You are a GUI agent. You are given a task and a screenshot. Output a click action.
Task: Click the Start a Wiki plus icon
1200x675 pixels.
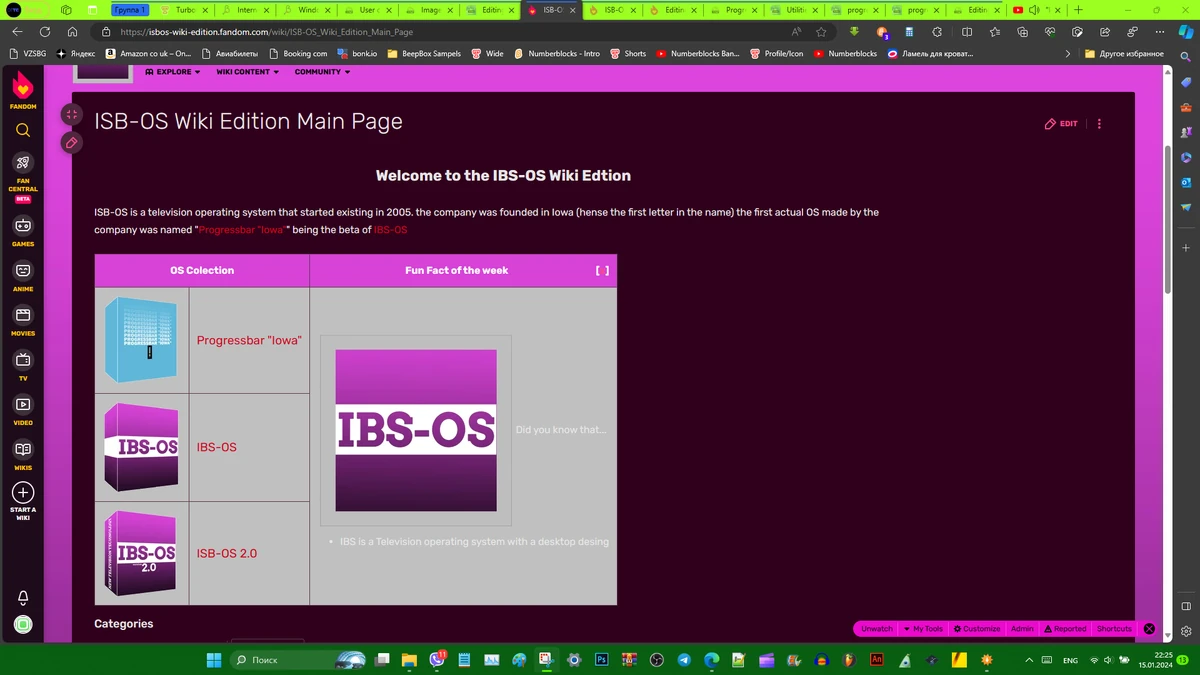22,493
